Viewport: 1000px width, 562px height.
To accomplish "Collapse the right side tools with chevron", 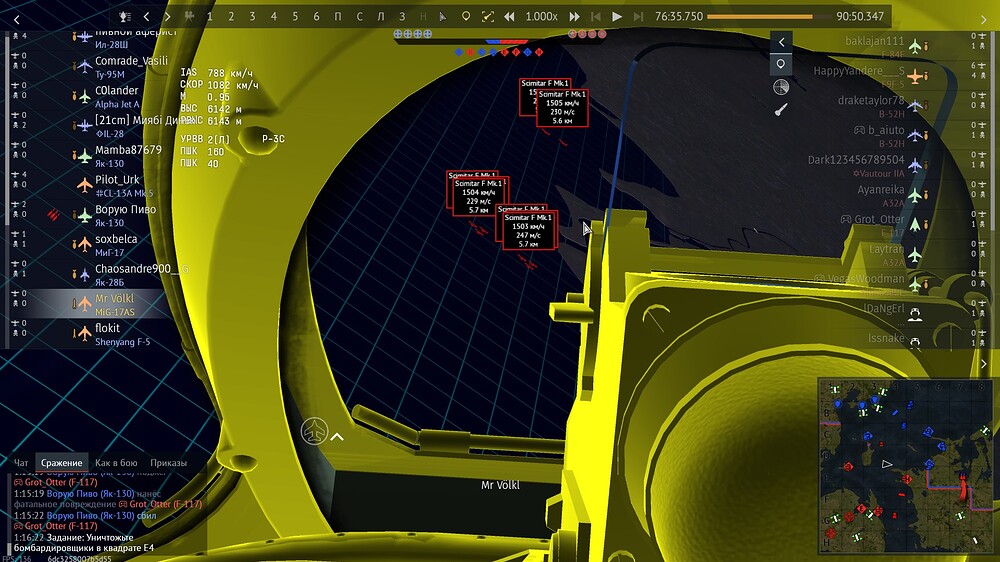I will [x=781, y=43].
